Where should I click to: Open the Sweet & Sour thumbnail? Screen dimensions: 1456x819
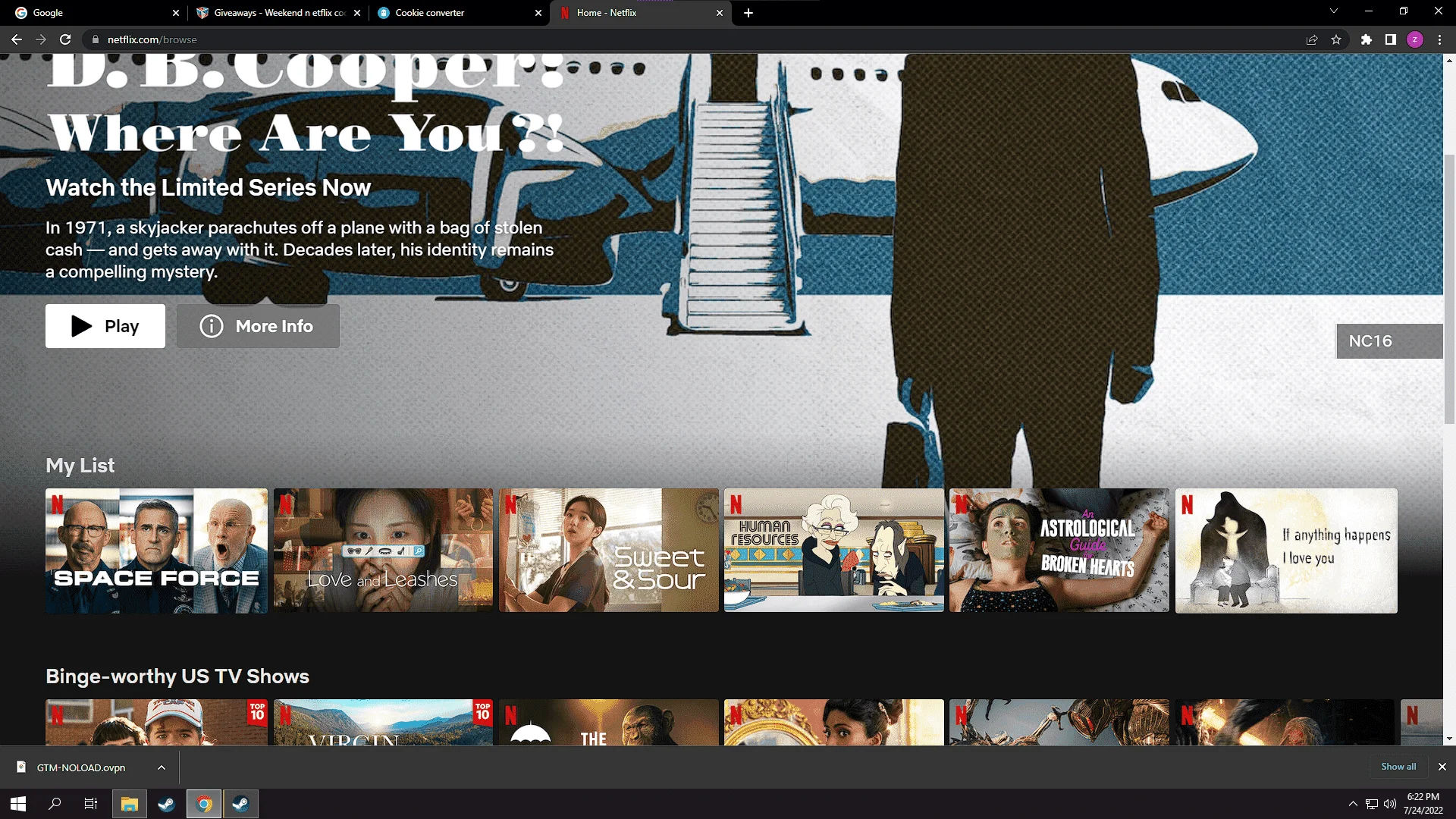pyautogui.click(x=609, y=551)
